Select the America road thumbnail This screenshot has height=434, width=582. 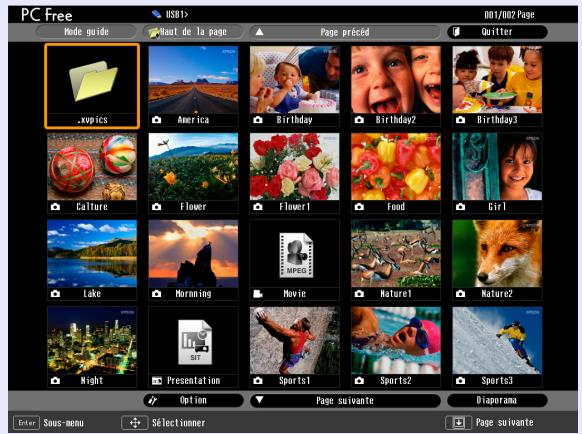[193, 79]
